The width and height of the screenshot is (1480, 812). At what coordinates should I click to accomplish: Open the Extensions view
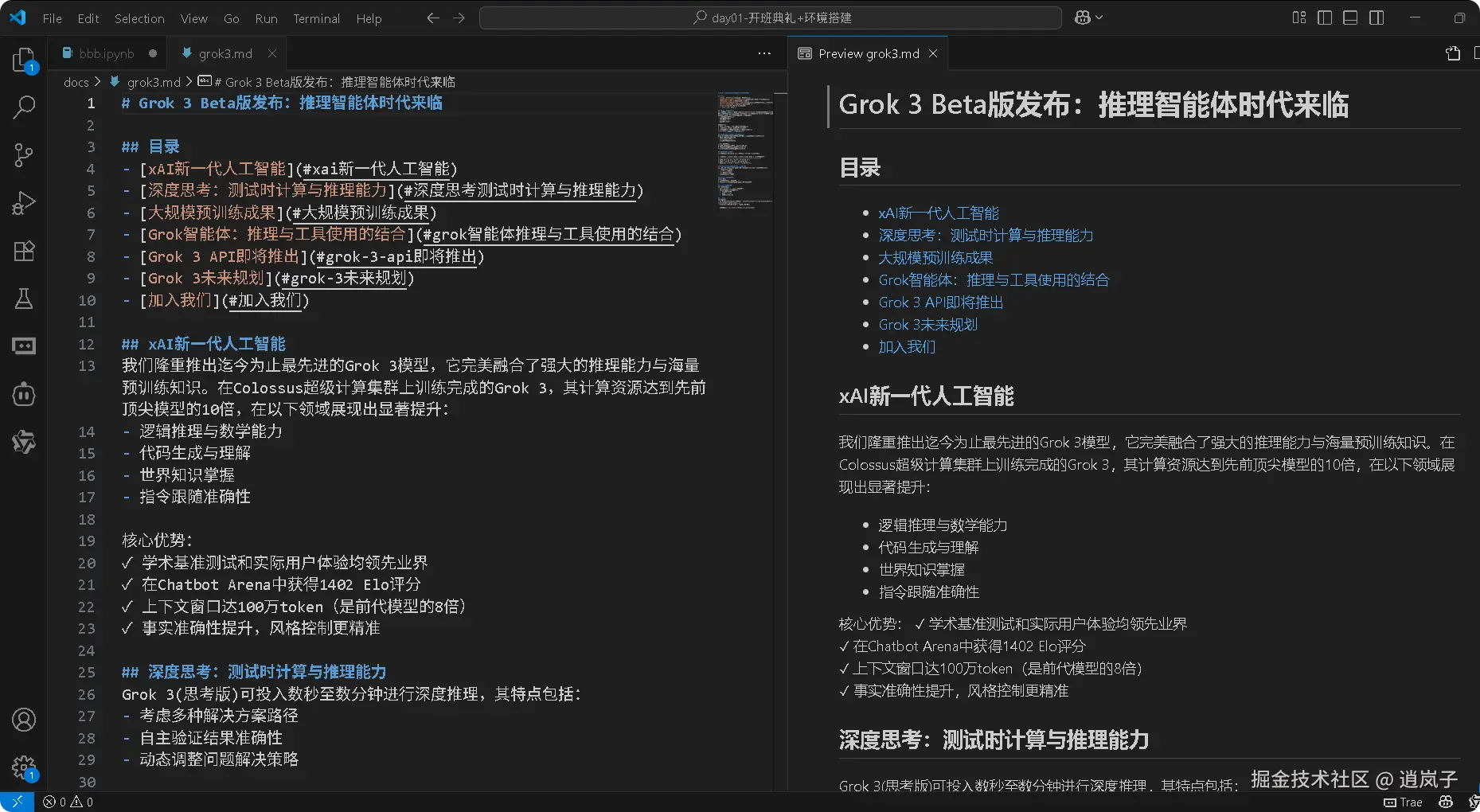pos(24,251)
